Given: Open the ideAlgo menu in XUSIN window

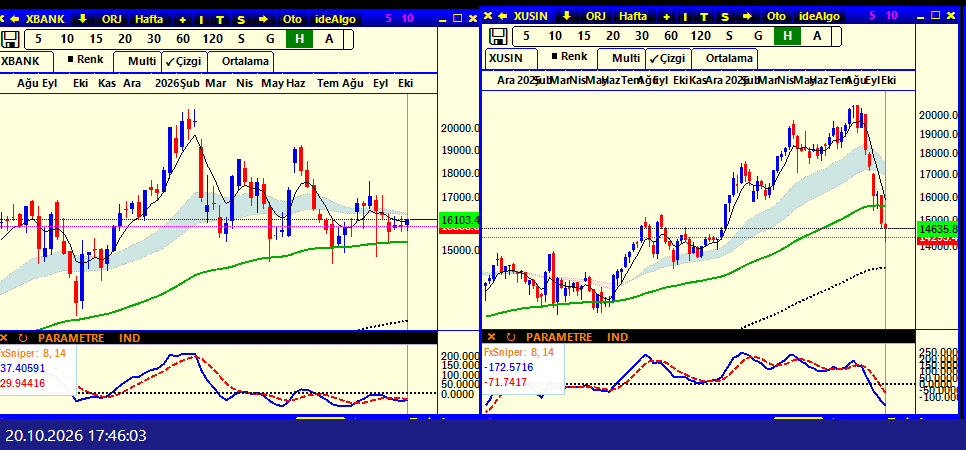Looking at the screenshot, I should (x=819, y=17).
